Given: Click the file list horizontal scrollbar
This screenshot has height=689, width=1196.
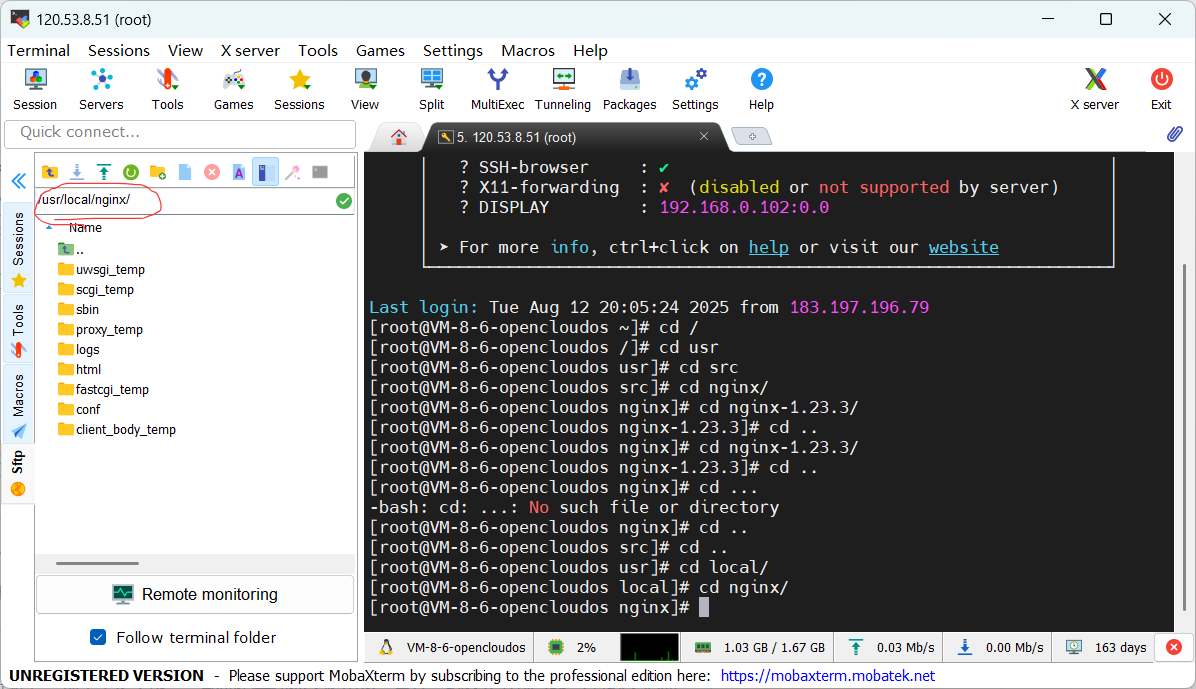Looking at the screenshot, I should click(x=98, y=563).
